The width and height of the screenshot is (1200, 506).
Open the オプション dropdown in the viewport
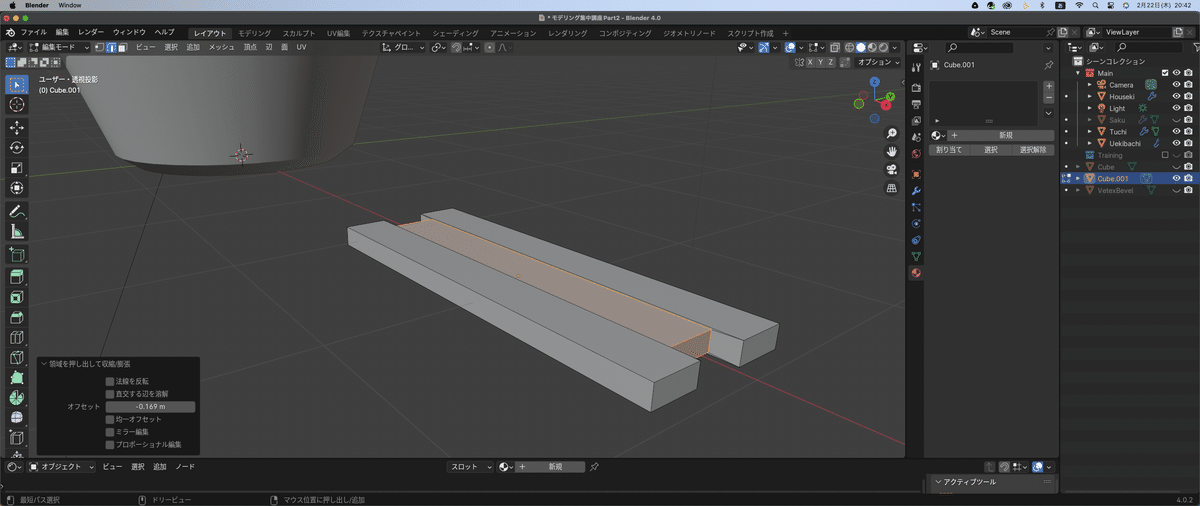(879, 62)
